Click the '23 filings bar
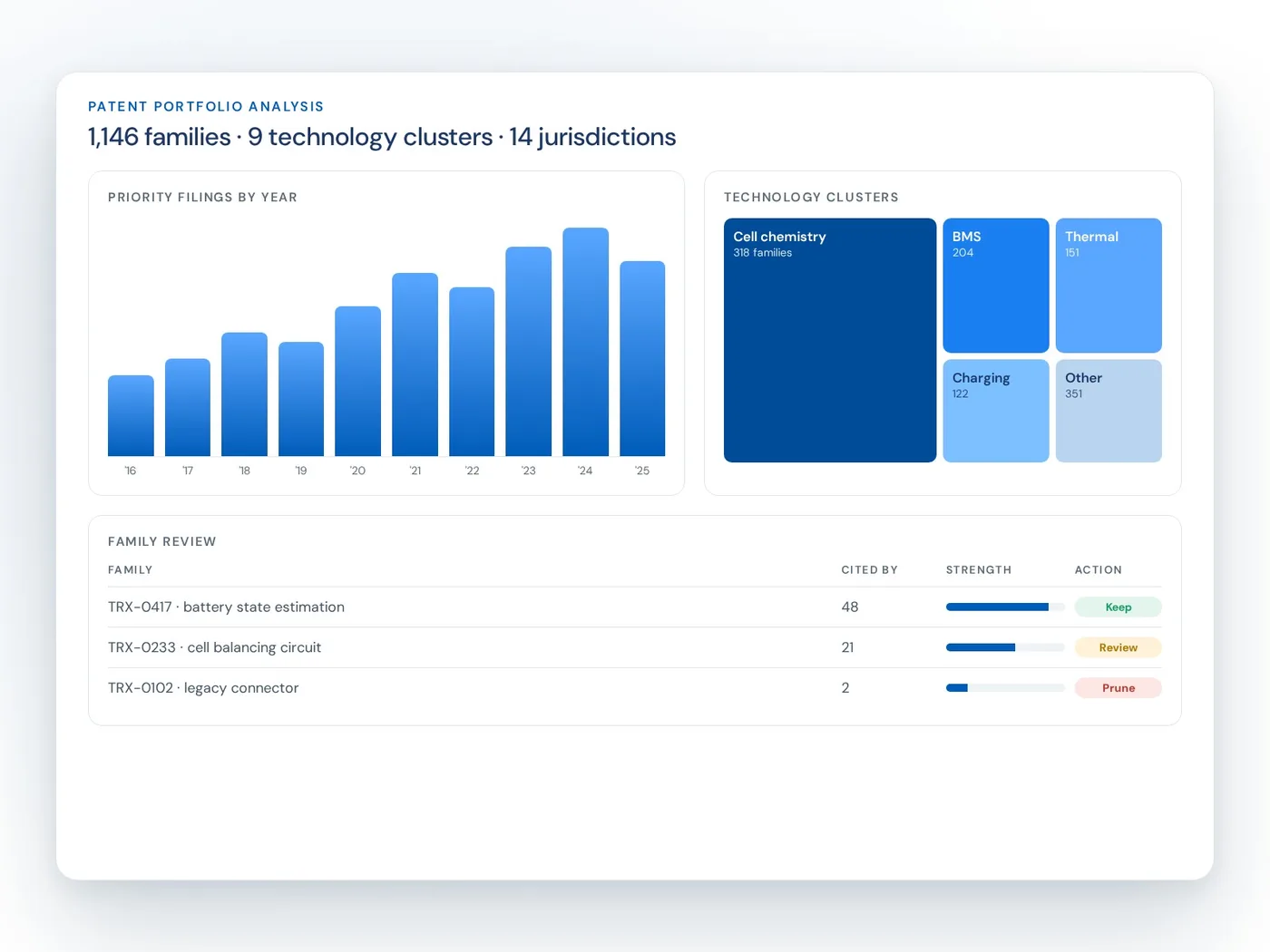The height and width of the screenshot is (952, 1270). point(528,352)
